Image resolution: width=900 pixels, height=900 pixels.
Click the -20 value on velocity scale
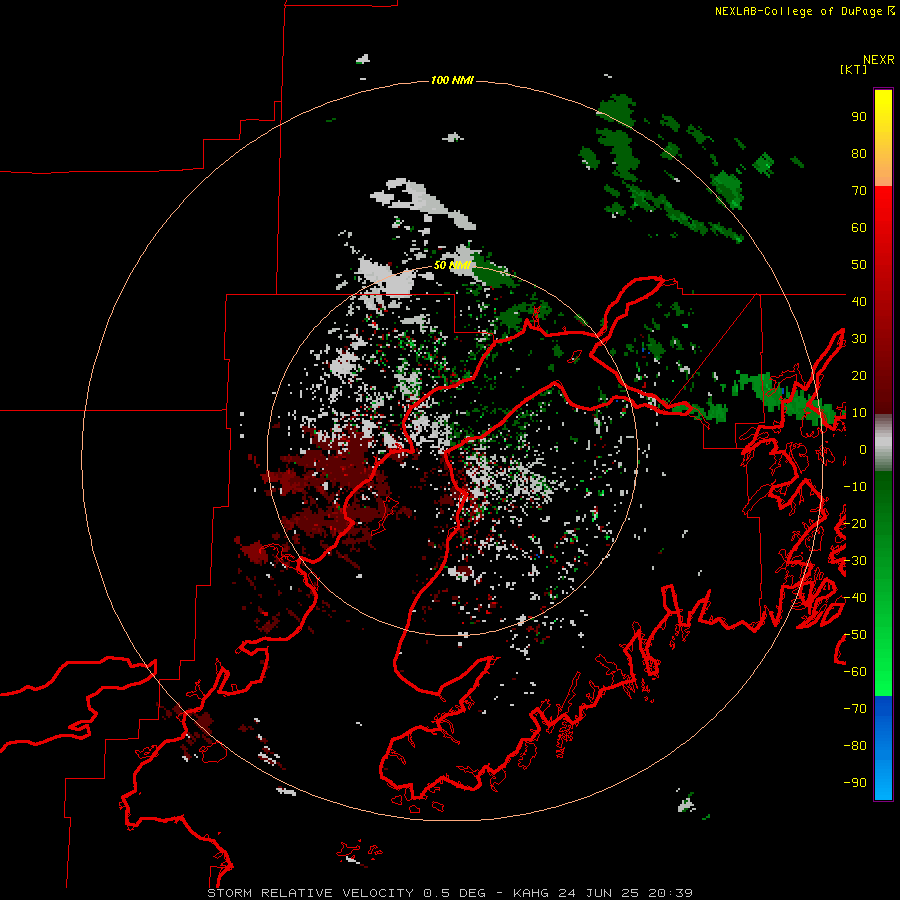pyautogui.click(x=855, y=523)
